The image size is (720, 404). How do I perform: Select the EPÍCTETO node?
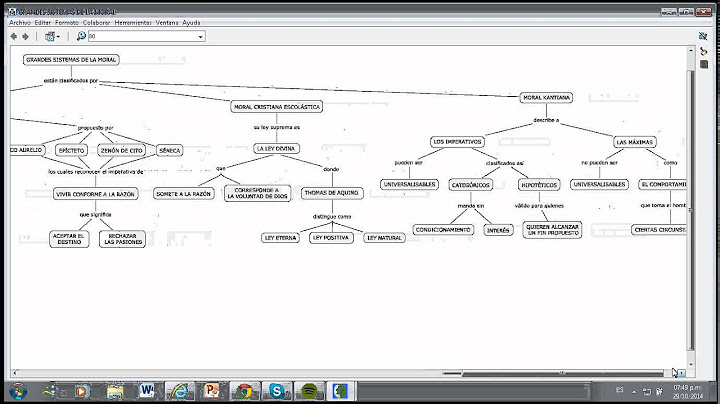72,150
